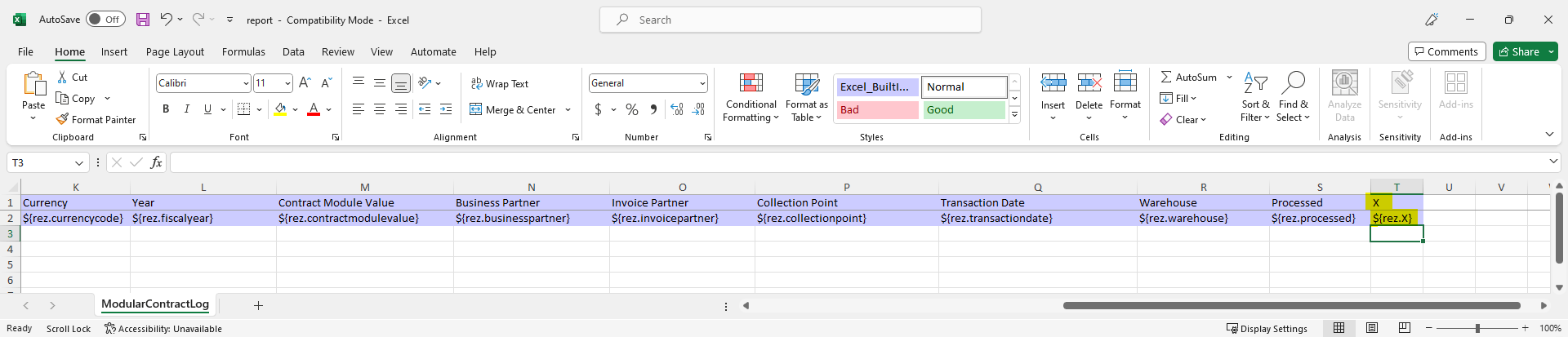The height and width of the screenshot is (337, 1568).
Task: Toggle Underline formatting
Action: coord(207,109)
